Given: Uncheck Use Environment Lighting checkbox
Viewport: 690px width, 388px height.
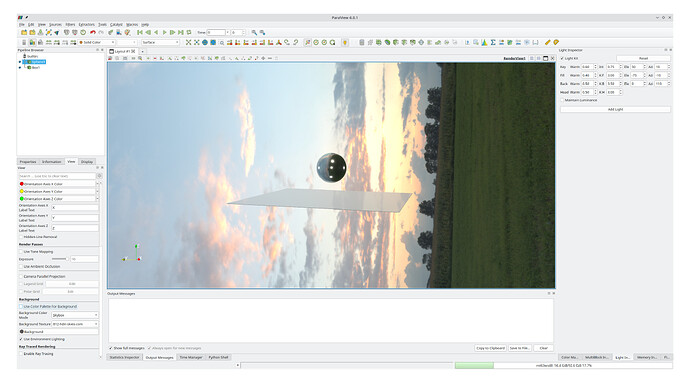Looking at the screenshot, I should click(x=21, y=339).
